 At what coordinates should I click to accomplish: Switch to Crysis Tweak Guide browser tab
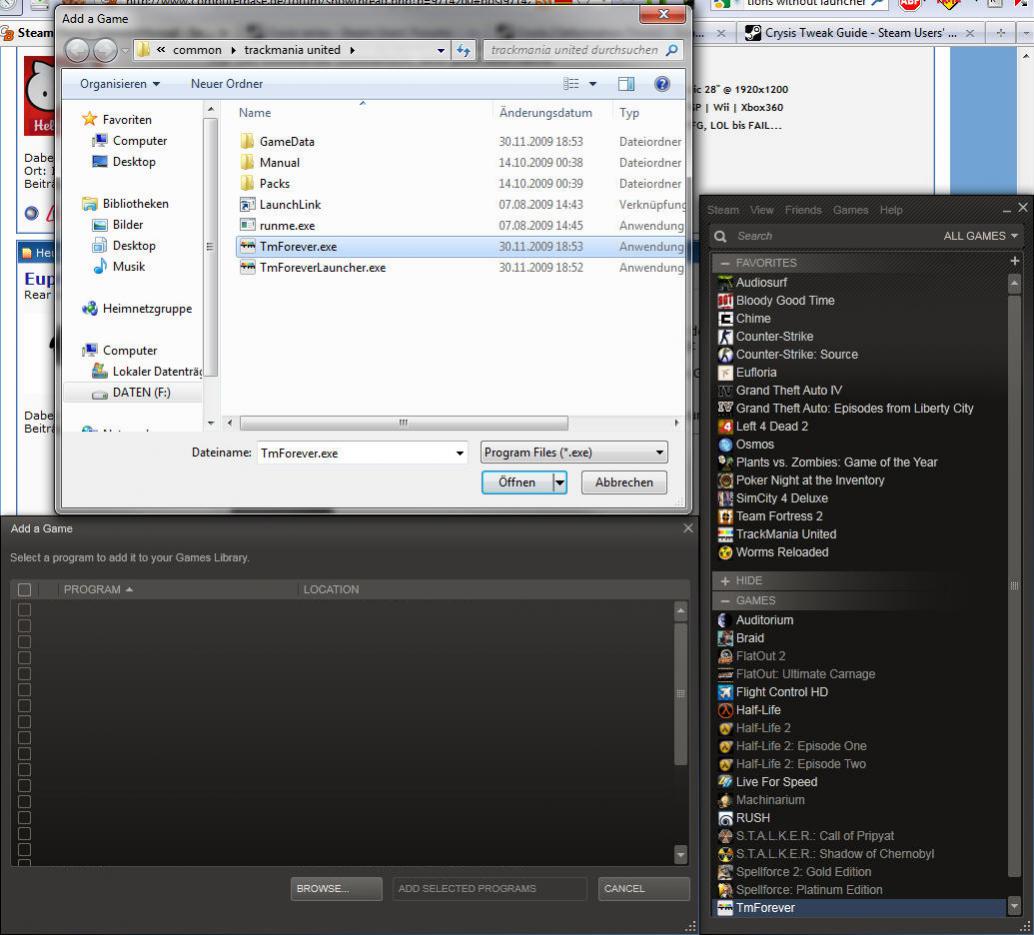861,33
